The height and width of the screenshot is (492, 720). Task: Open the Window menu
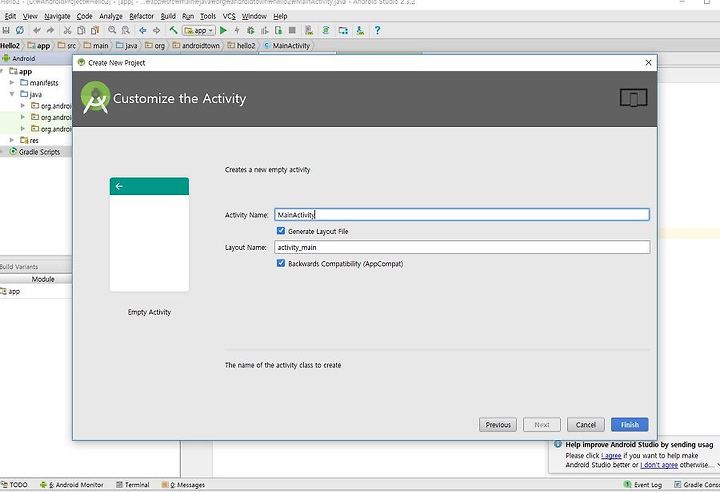254,16
